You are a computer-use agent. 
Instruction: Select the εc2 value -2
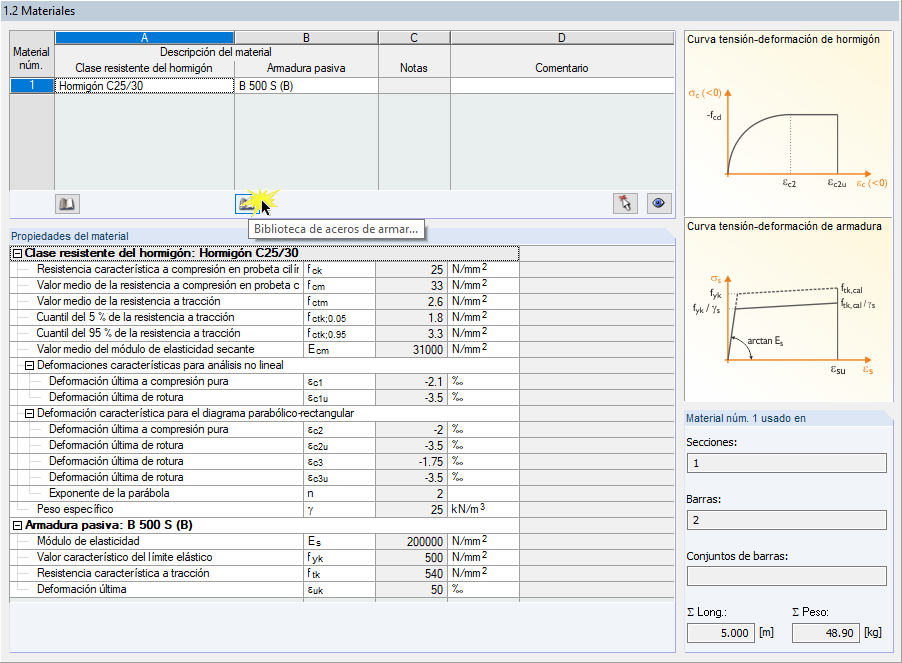click(x=411, y=430)
